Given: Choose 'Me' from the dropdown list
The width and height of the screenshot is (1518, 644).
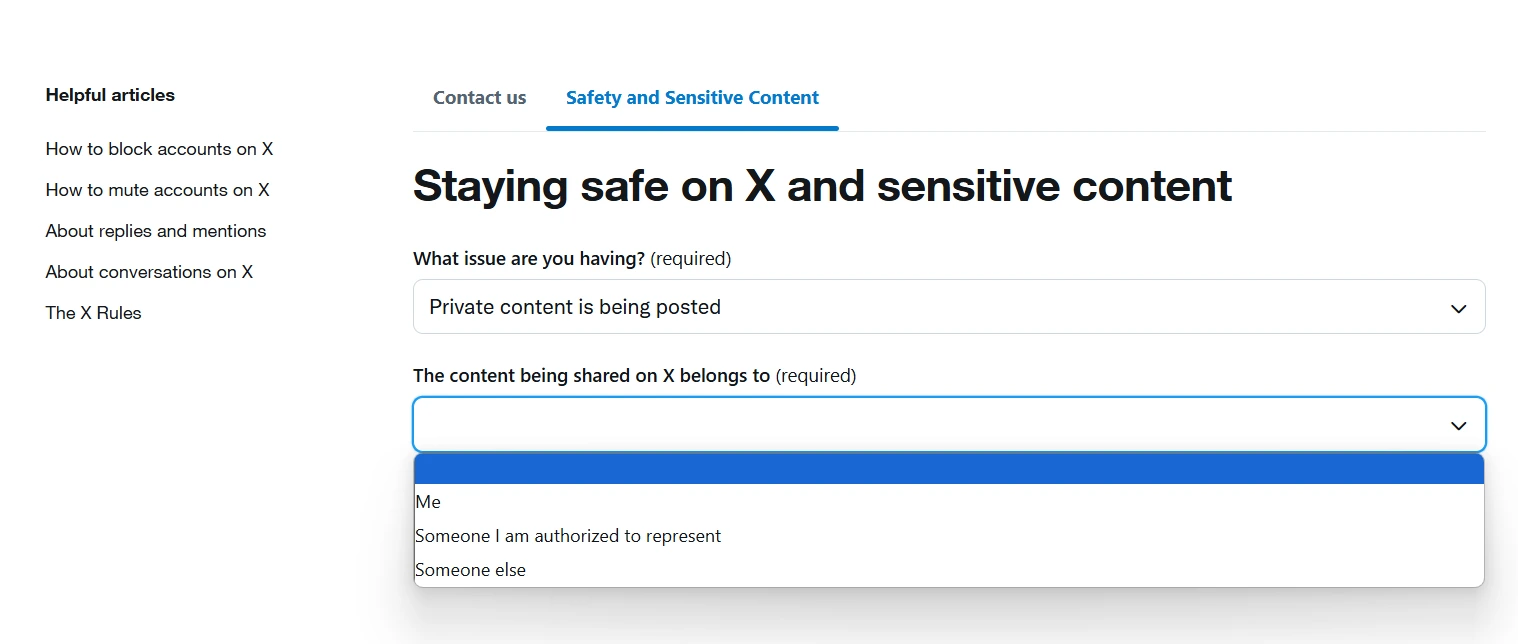Looking at the screenshot, I should [428, 502].
